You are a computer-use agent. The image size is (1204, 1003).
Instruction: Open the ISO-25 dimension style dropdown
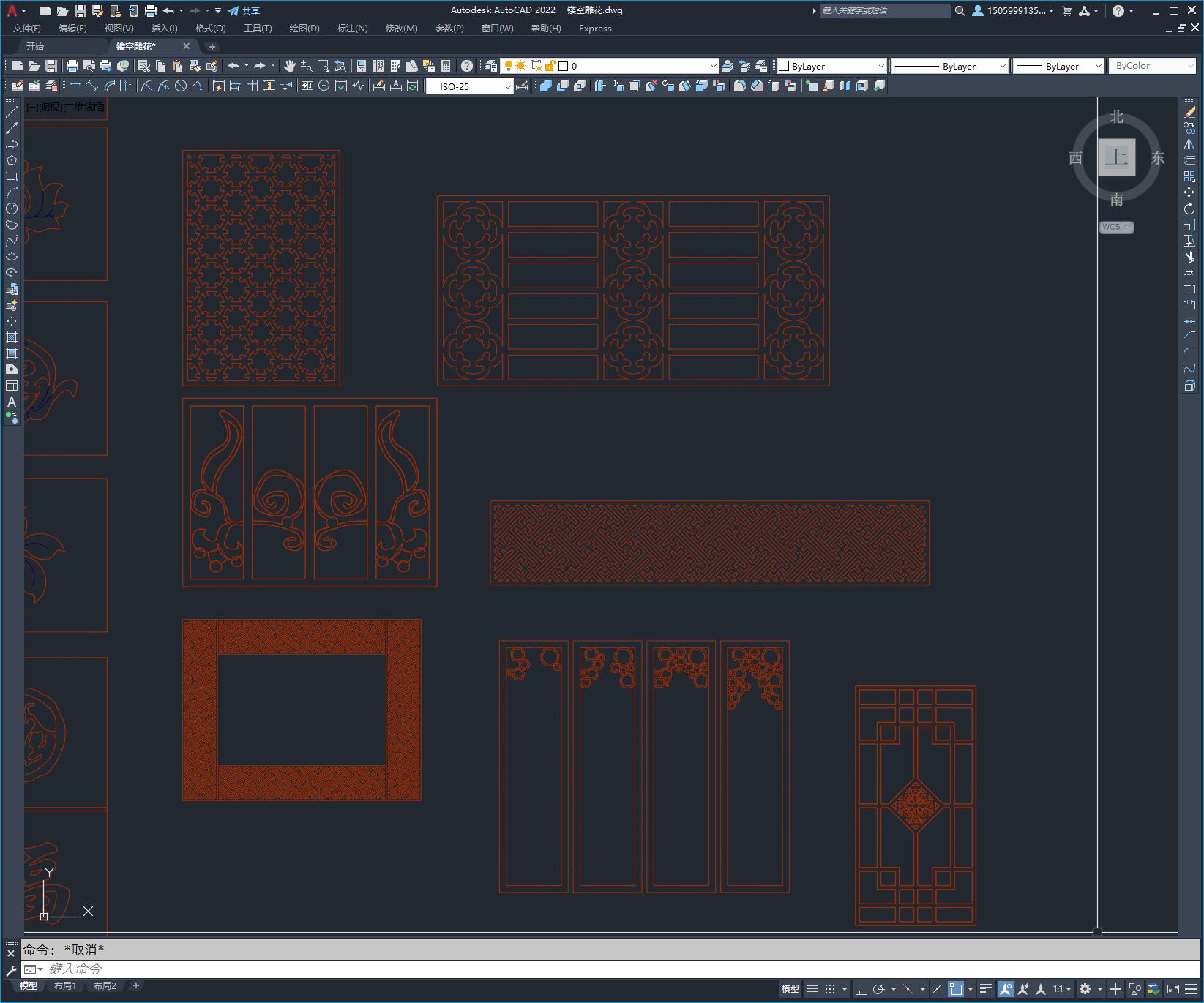tap(470, 86)
